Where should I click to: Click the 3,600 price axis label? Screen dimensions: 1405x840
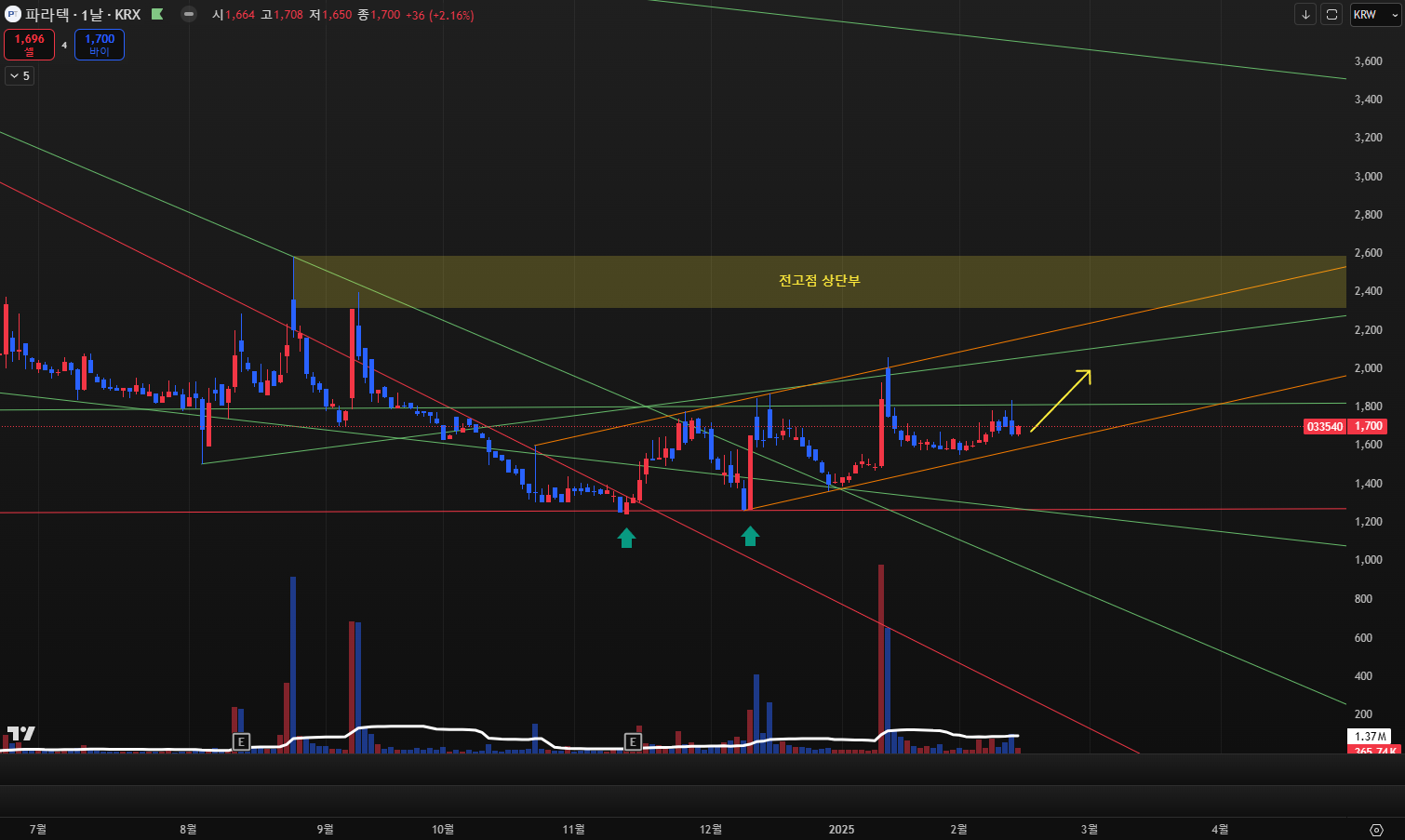coord(1368,61)
